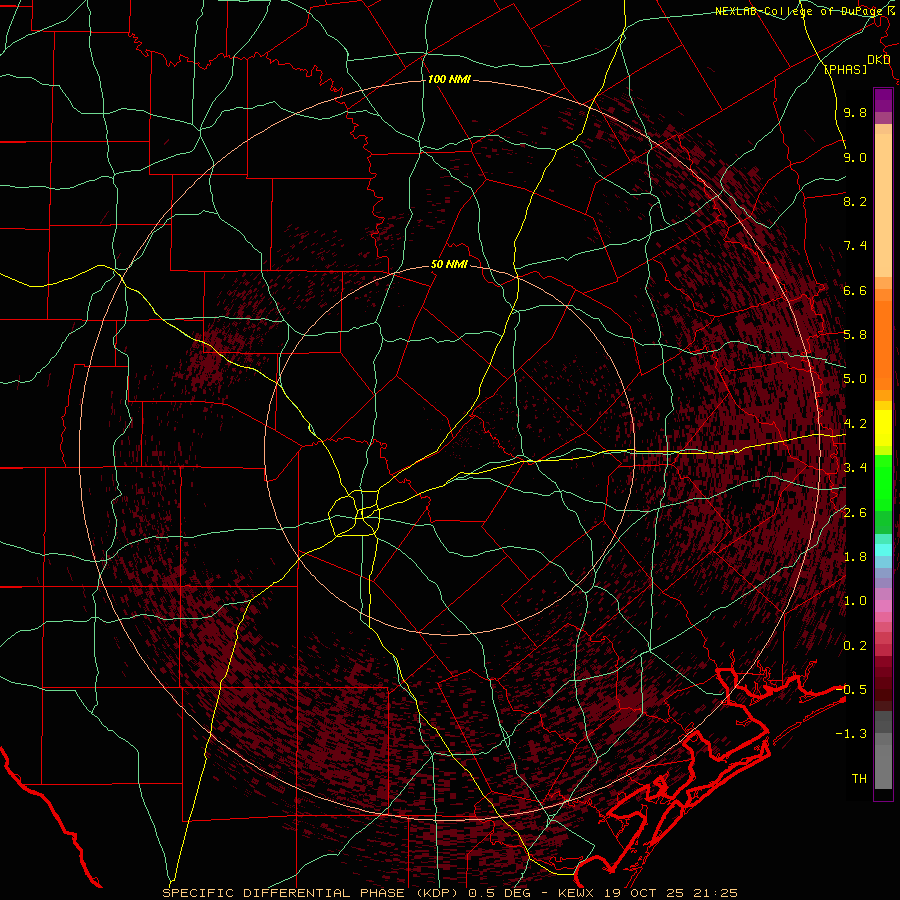
Task: Click the 1.0 value on the scale
Action: click(x=855, y=601)
